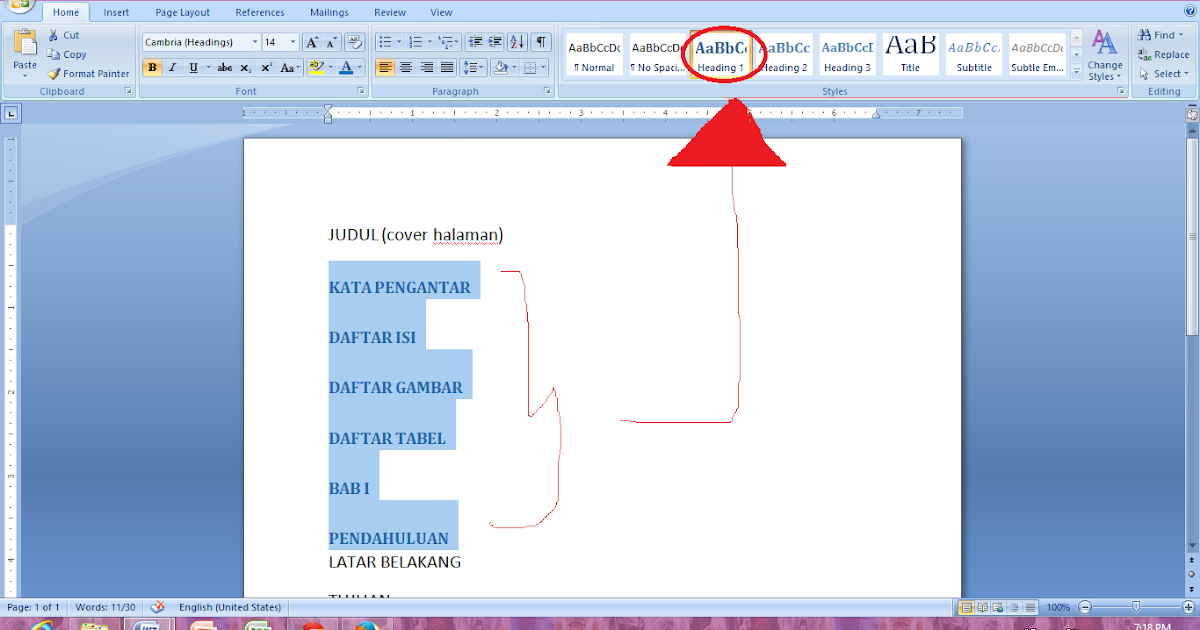
Task: Click the English (United States) language indicator
Action: [x=230, y=607]
